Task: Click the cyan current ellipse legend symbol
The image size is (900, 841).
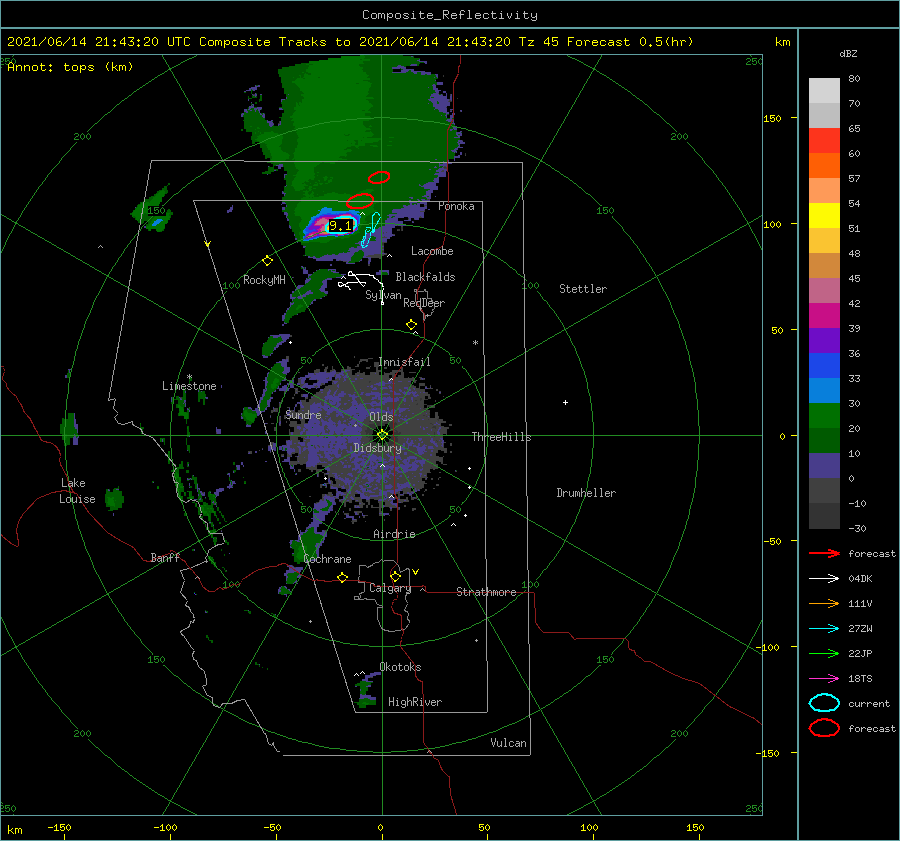Action: [x=824, y=703]
